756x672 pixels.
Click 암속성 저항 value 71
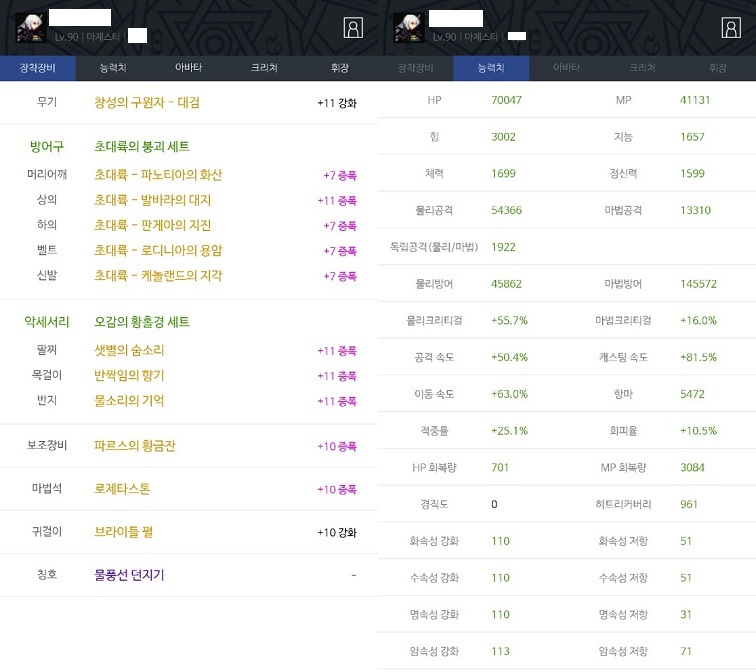click(686, 651)
